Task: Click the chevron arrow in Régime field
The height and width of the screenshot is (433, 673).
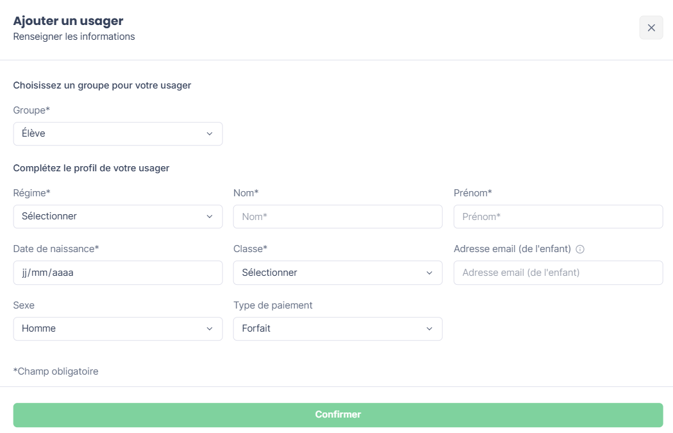Action: pos(209,217)
